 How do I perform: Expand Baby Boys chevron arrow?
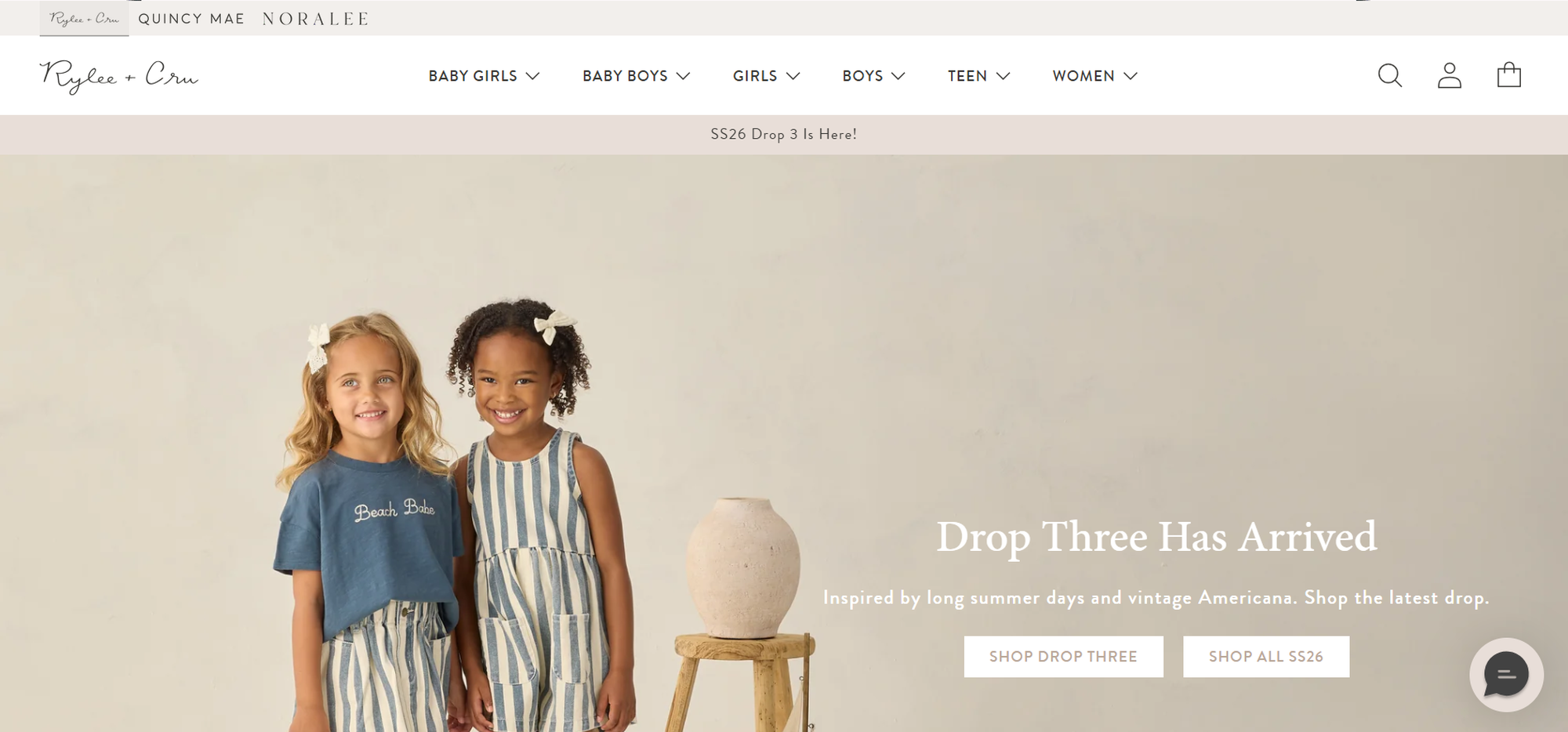pyautogui.click(x=684, y=76)
